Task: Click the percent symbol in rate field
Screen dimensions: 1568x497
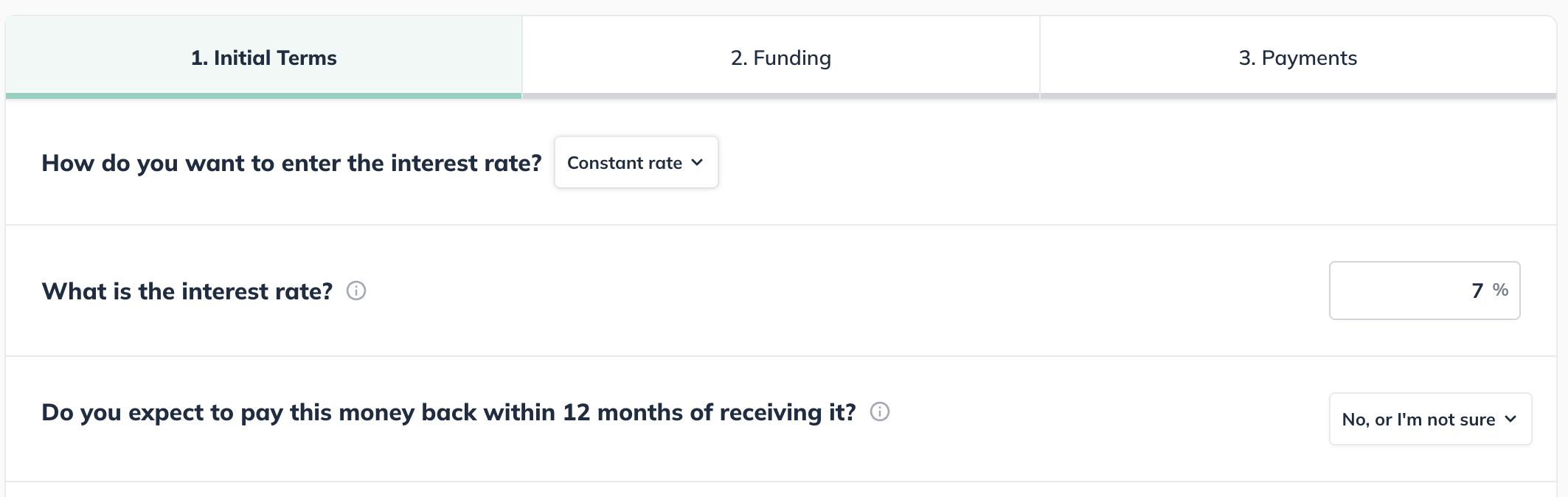Action: point(1500,290)
